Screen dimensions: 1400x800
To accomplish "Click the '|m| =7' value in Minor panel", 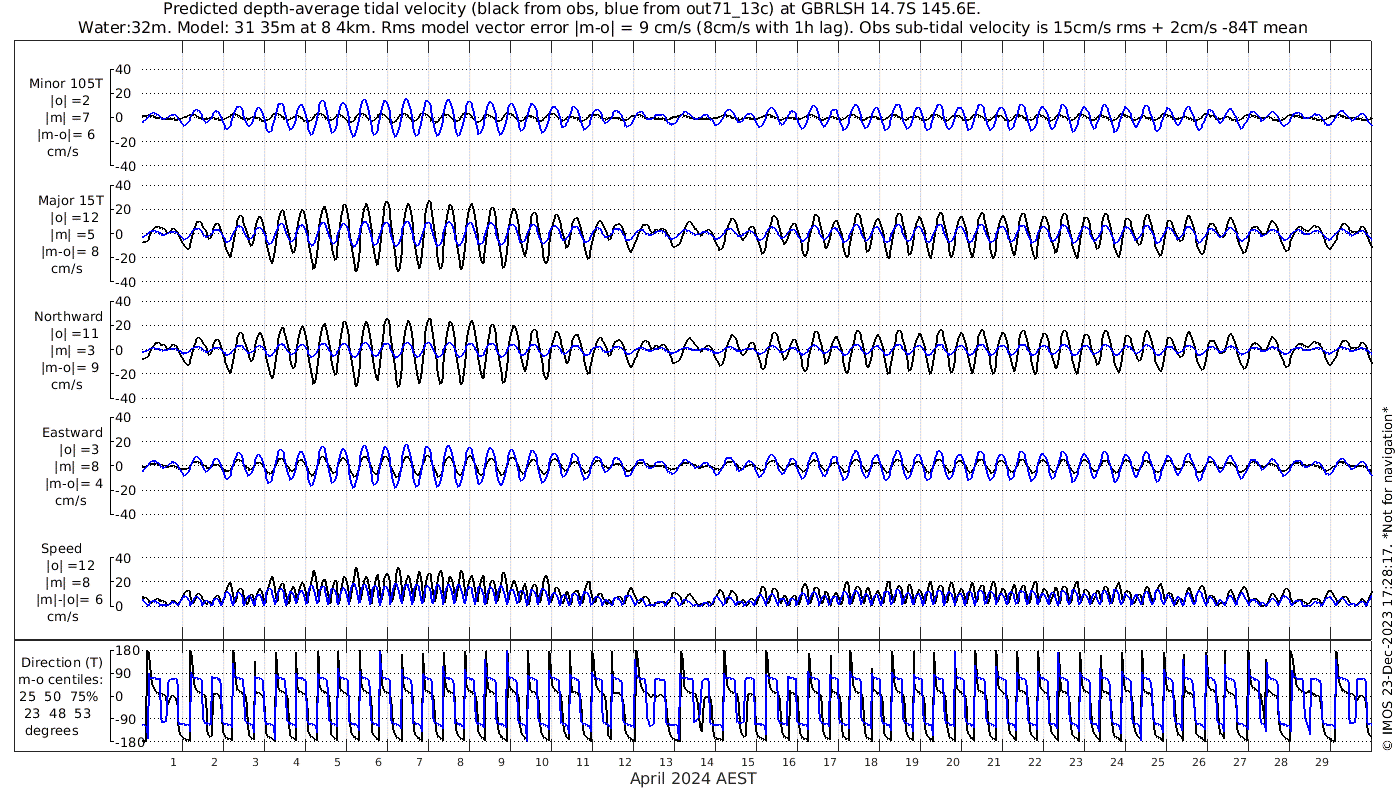I will [75, 118].
